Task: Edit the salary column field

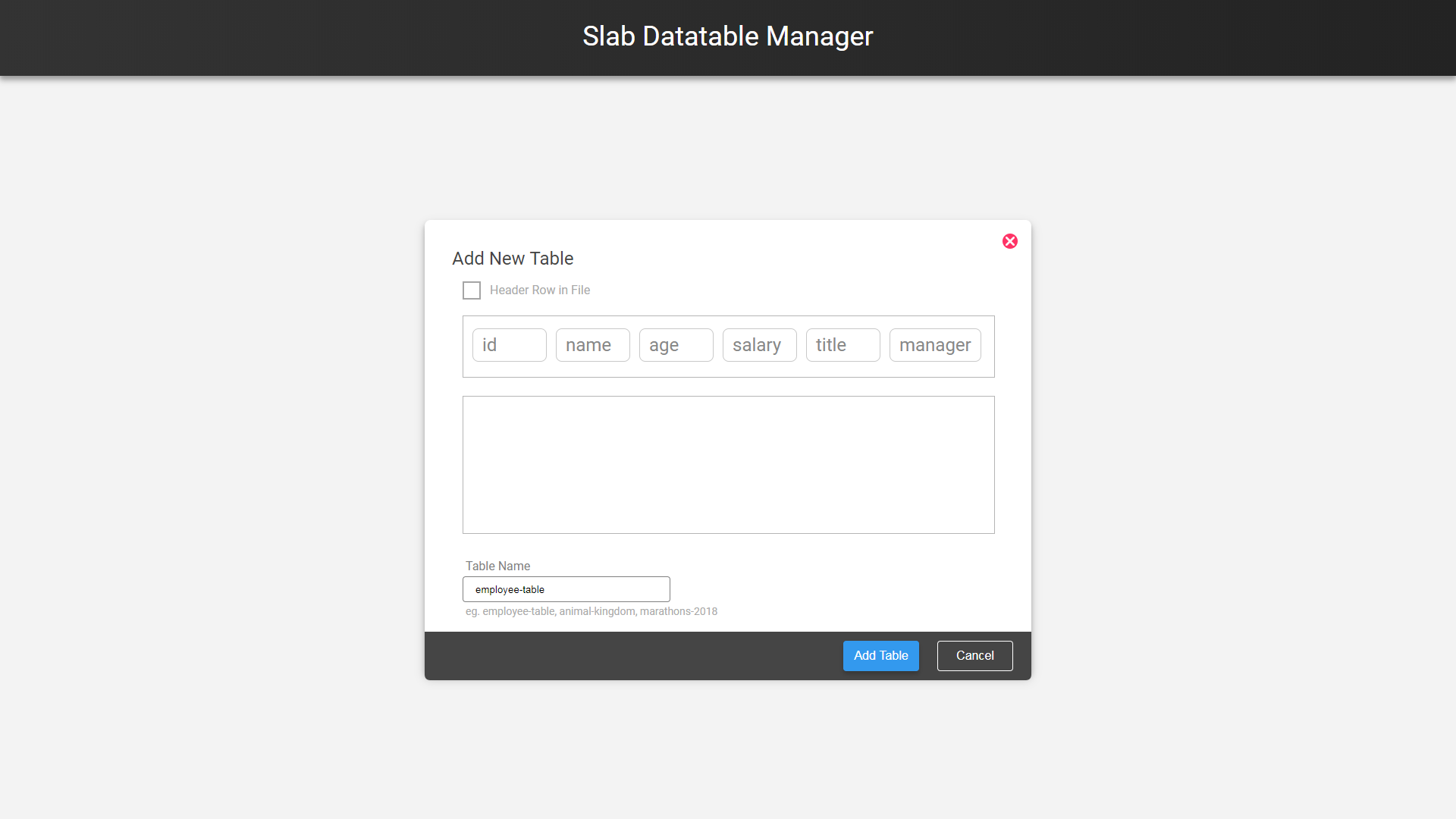Action: (760, 345)
